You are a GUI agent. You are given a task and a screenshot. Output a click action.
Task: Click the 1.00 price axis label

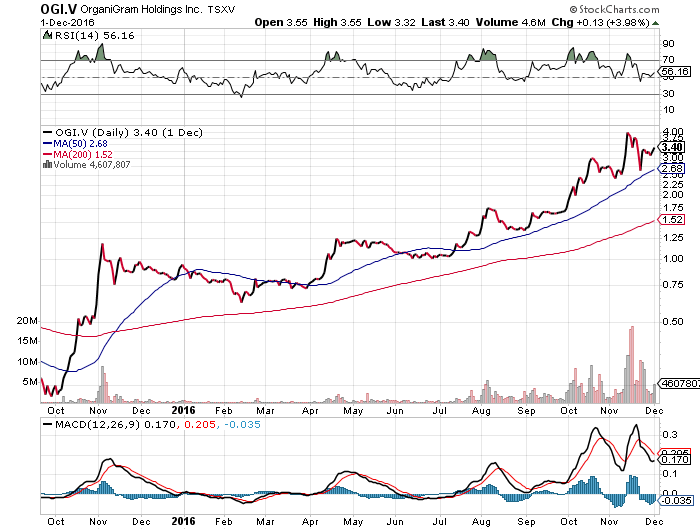[673, 259]
